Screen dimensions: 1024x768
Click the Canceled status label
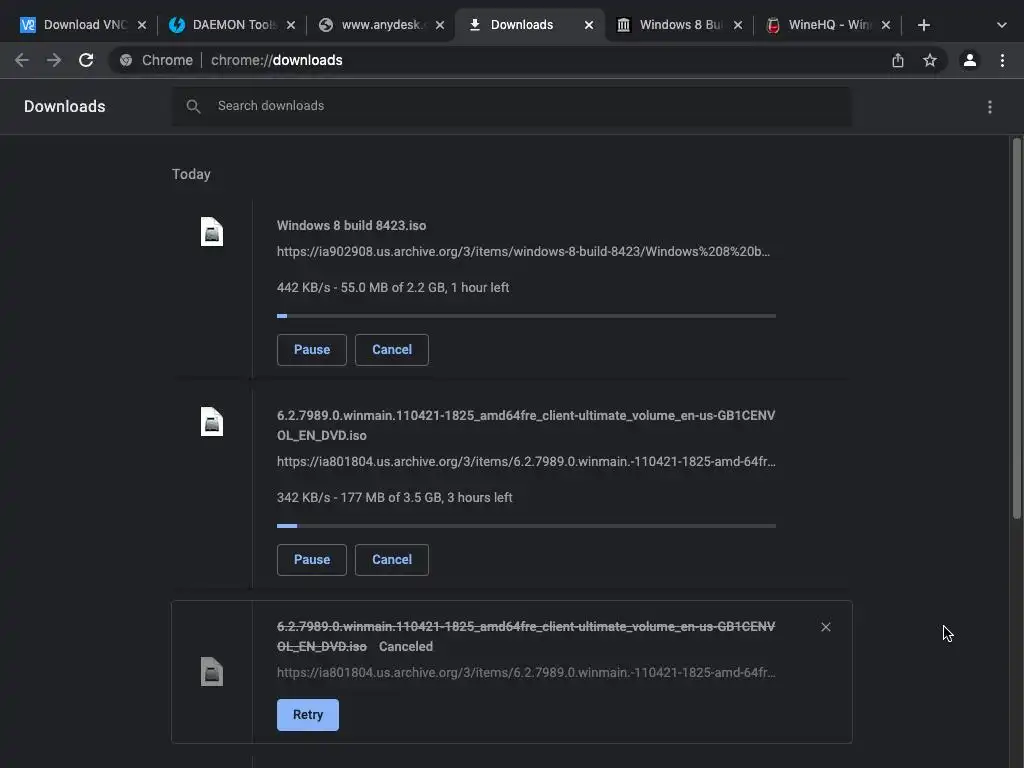(x=406, y=647)
